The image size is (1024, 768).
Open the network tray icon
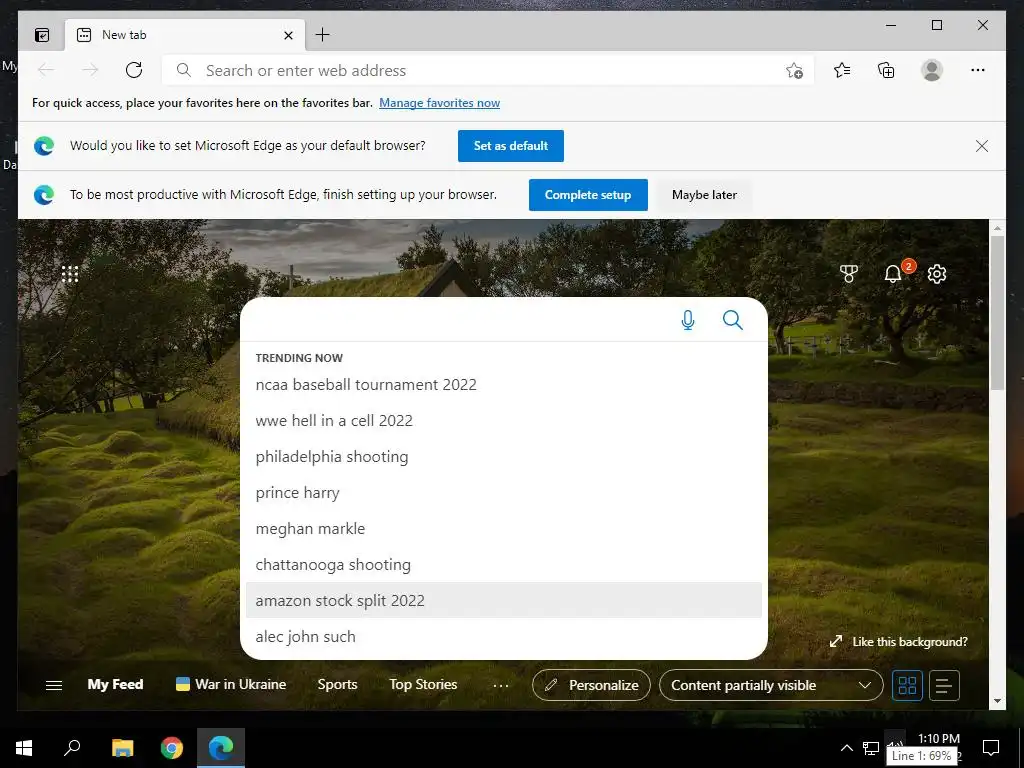tap(871, 748)
